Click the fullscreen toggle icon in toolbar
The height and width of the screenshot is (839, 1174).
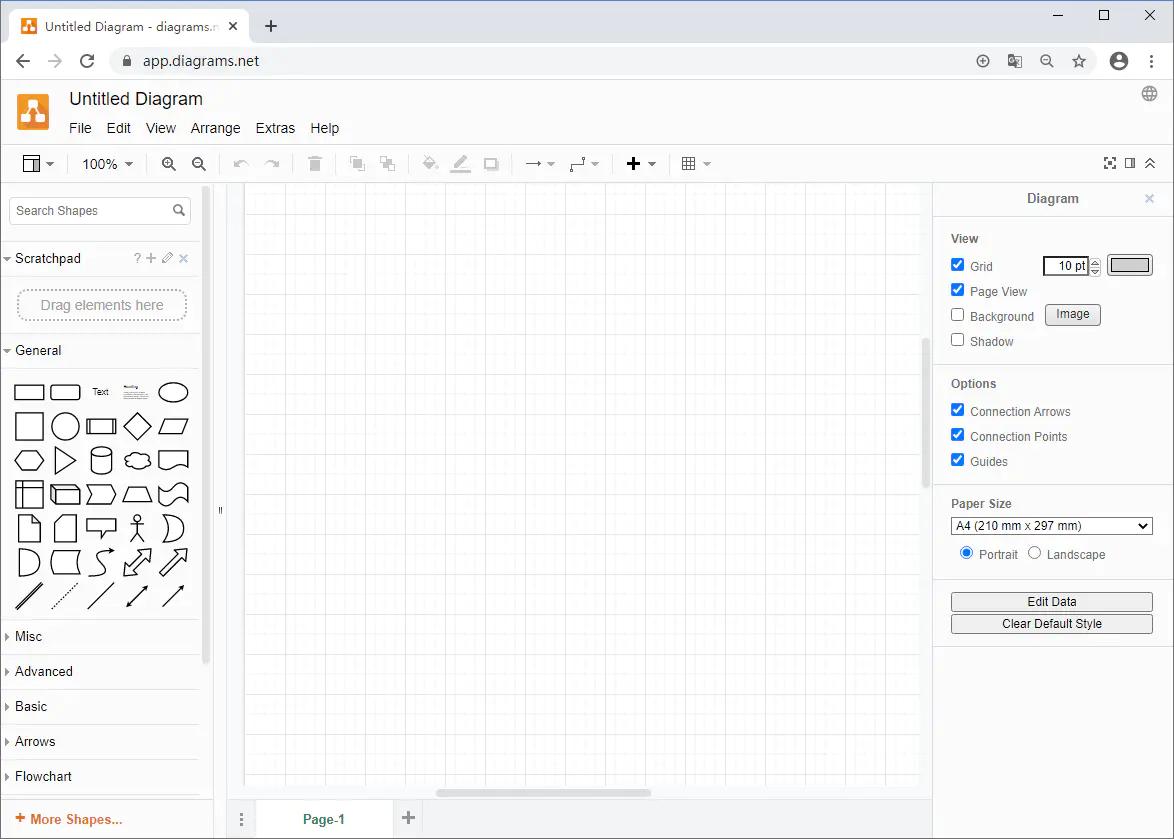(x=1109, y=164)
